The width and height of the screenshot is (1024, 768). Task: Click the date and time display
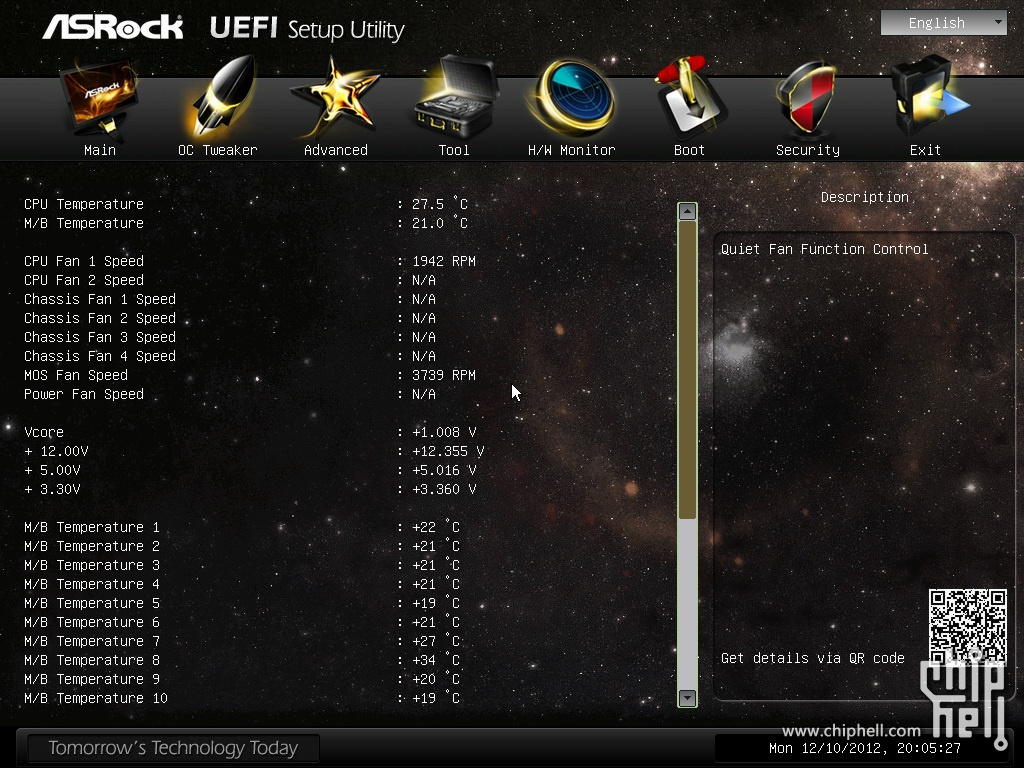point(865,748)
